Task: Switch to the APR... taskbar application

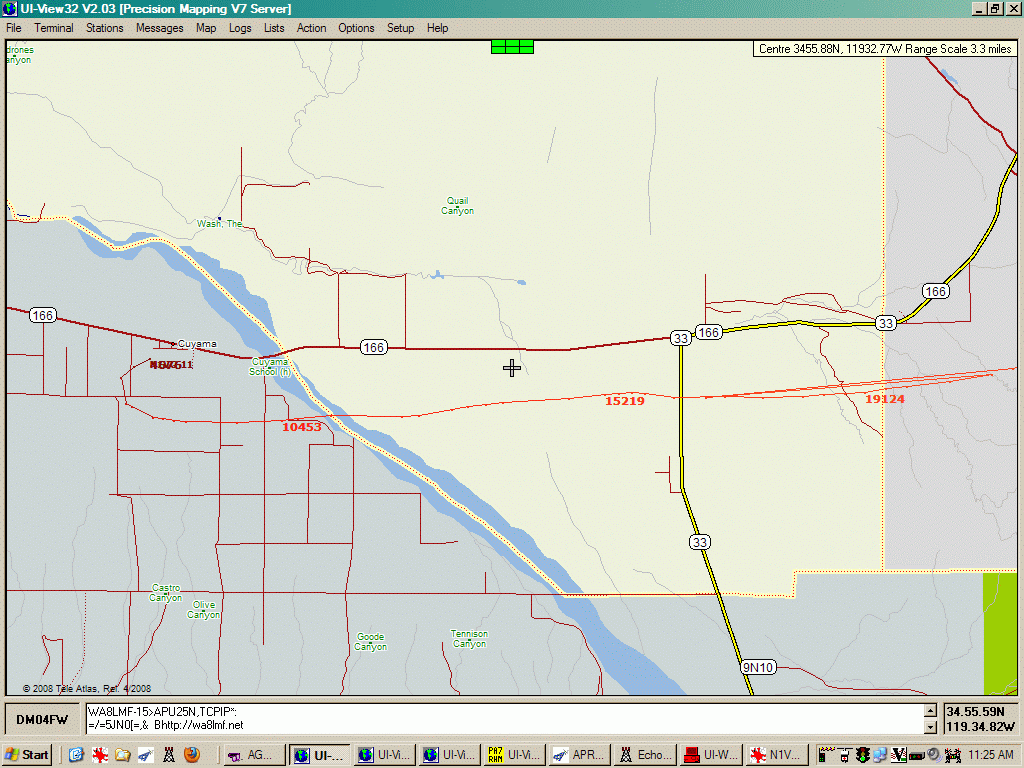Action: pyautogui.click(x=578, y=755)
